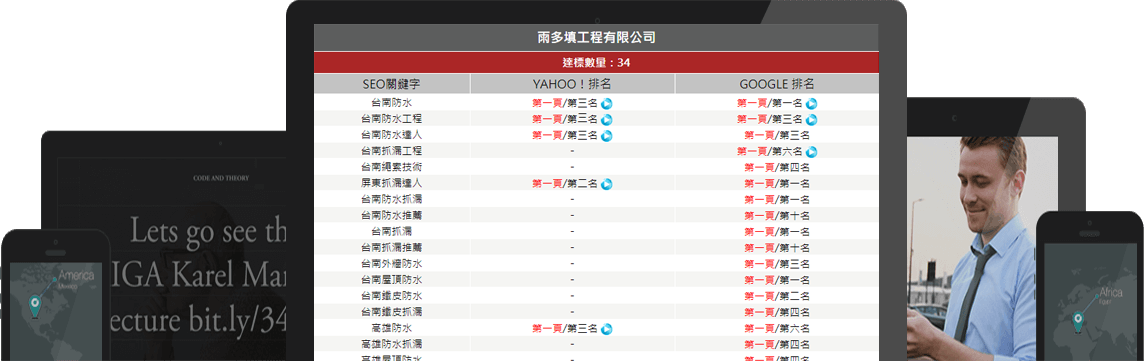Click the Google ranking link for 台南防水推薦

point(776,216)
